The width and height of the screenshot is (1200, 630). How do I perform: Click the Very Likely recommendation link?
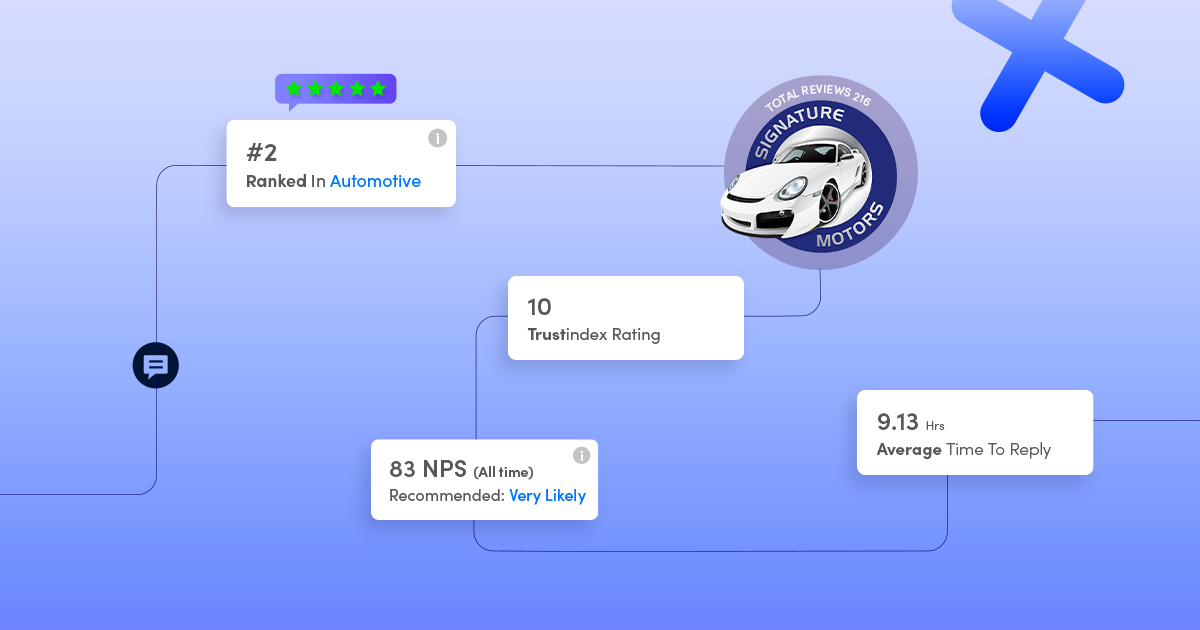(547, 495)
